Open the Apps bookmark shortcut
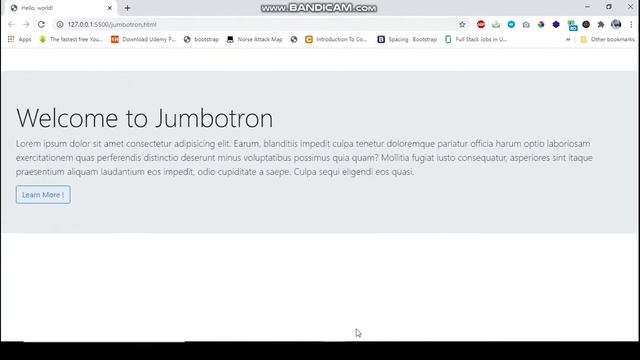The height and width of the screenshot is (360, 640). click(x=20, y=39)
